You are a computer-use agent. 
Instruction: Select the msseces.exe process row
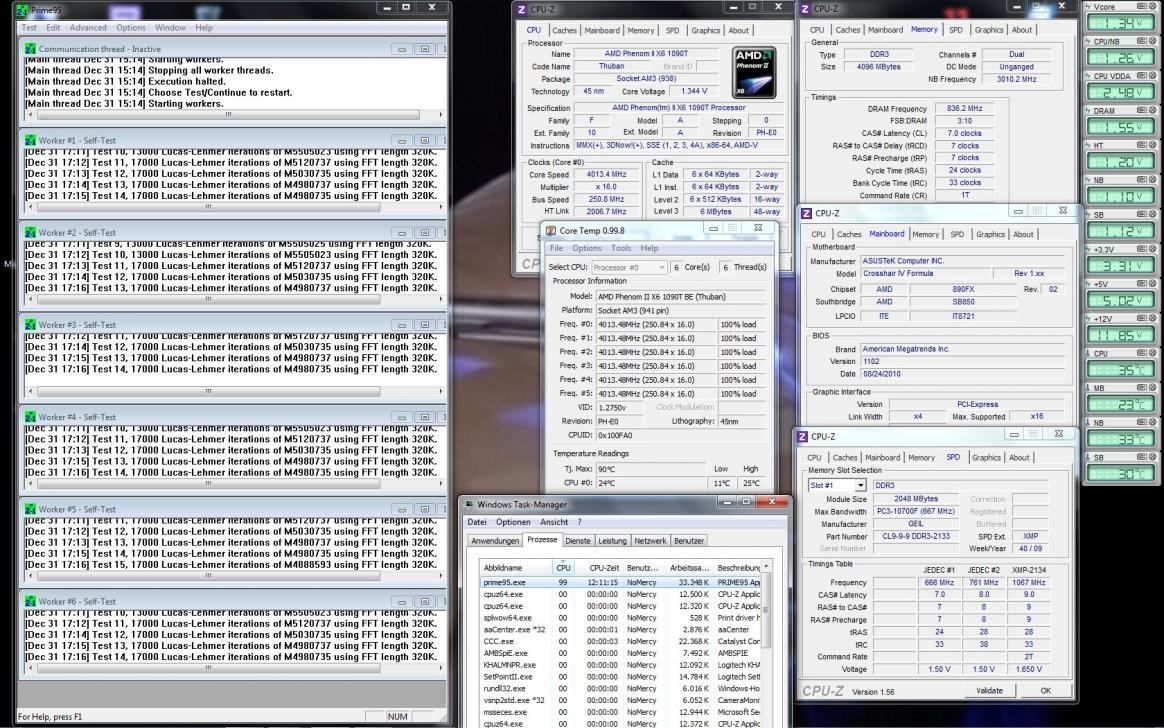[x=621, y=712]
